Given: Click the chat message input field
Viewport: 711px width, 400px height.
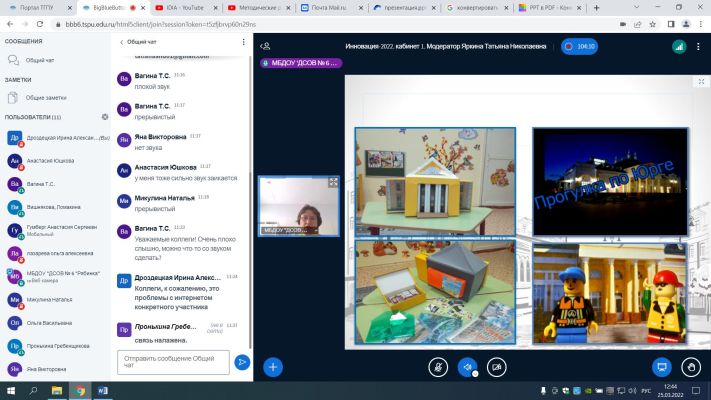Looking at the screenshot, I should tap(173, 362).
